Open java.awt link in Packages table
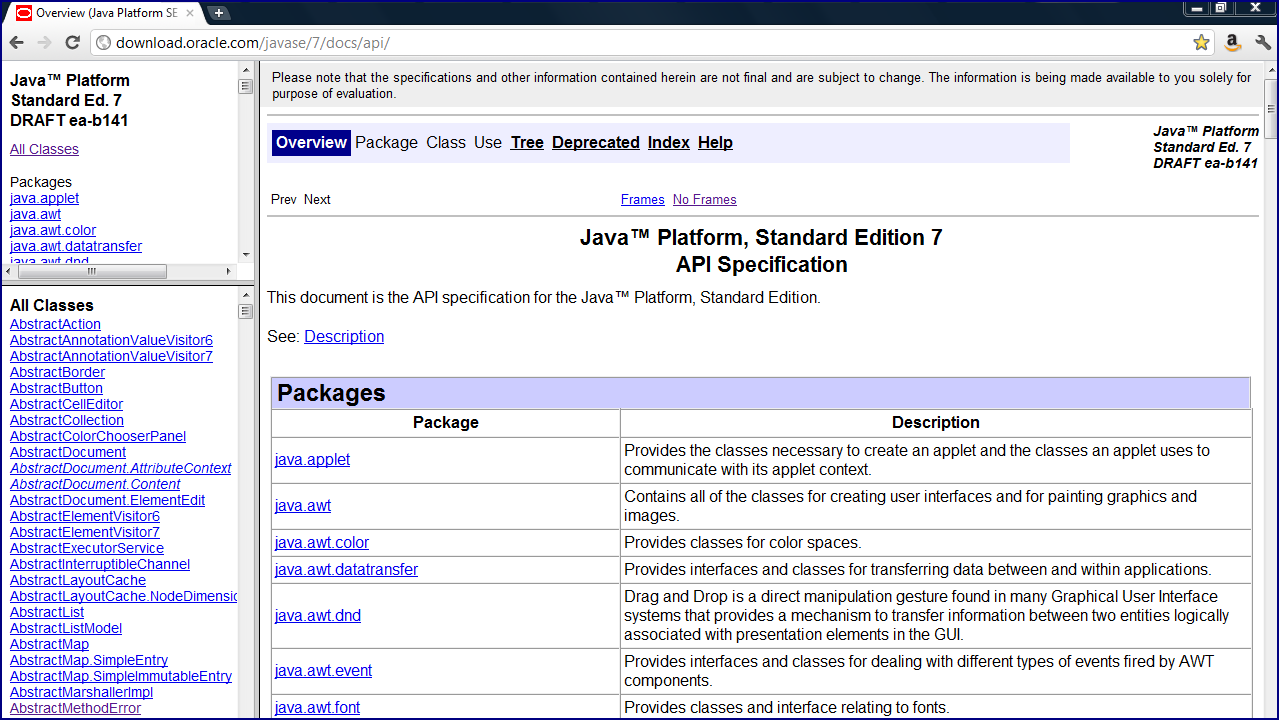The image size is (1279, 720). [x=303, y=506]
